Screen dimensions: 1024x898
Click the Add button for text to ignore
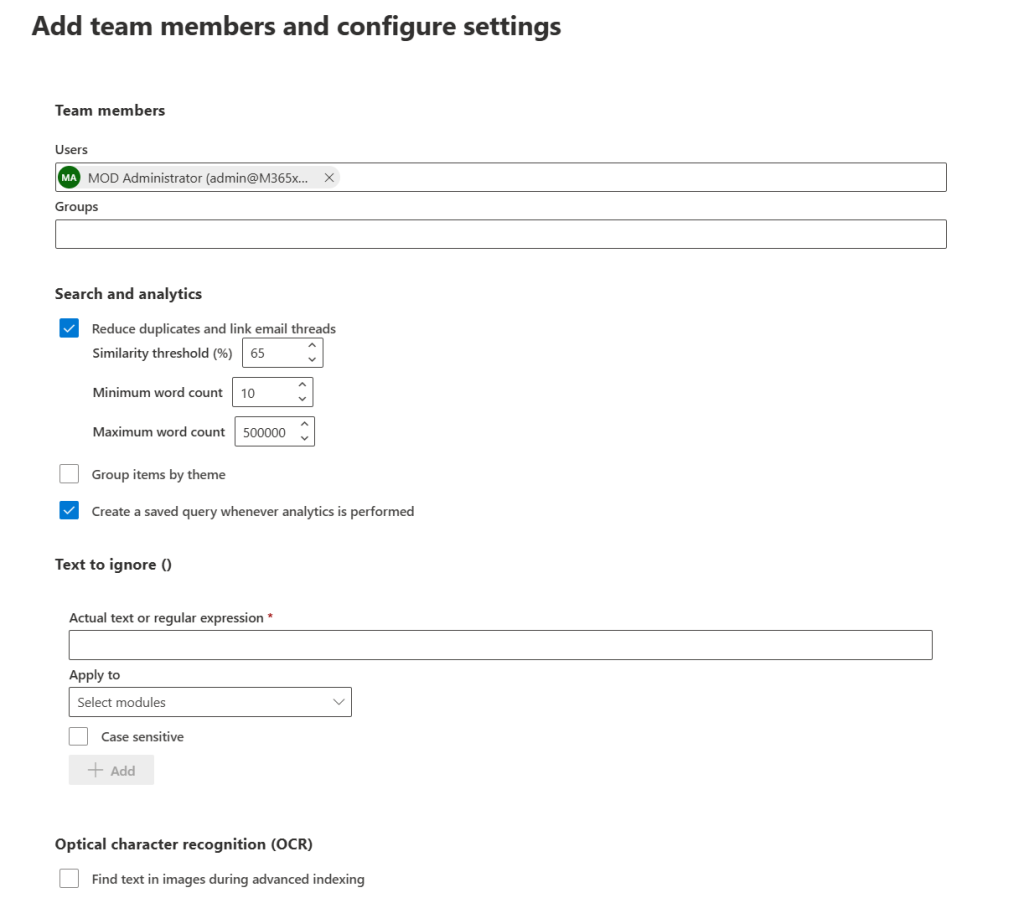111,770
